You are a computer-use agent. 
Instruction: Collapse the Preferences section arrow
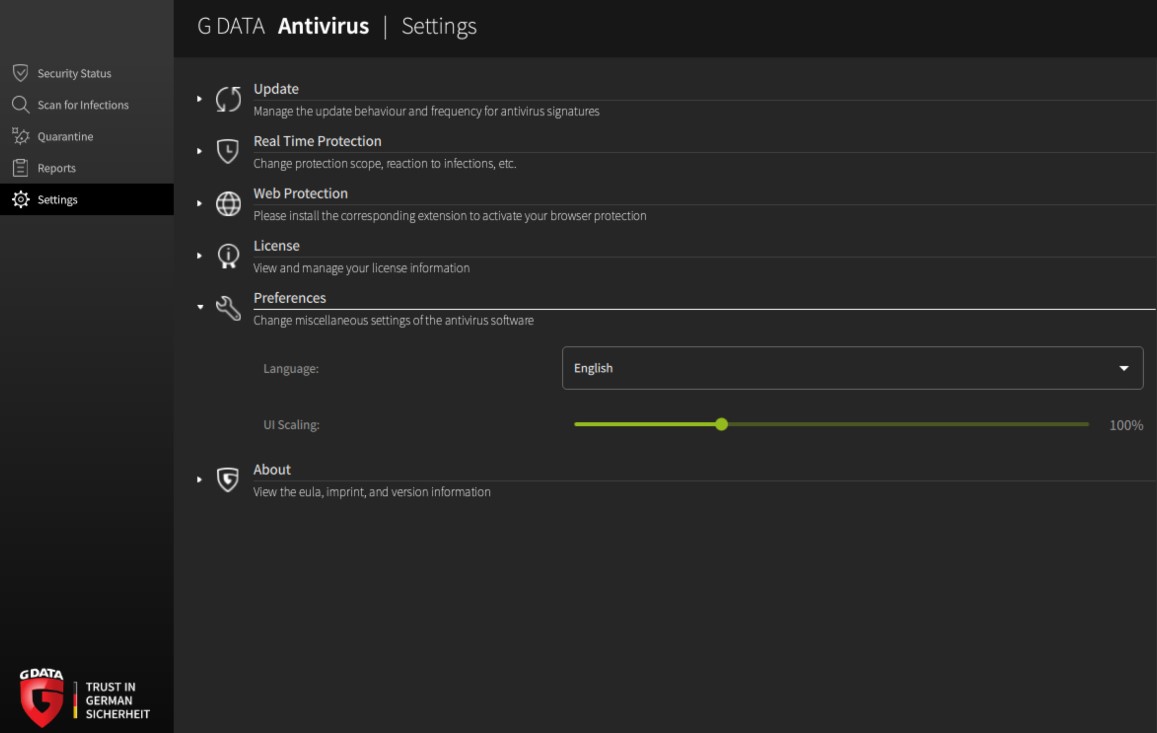(x=200, y=307)
